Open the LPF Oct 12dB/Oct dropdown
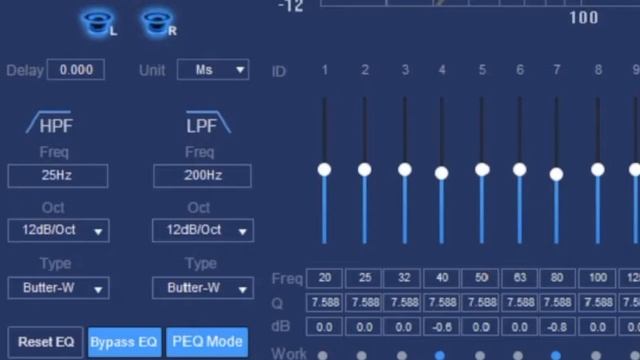This screenshot has height=360, width=640. pos(203,231)
